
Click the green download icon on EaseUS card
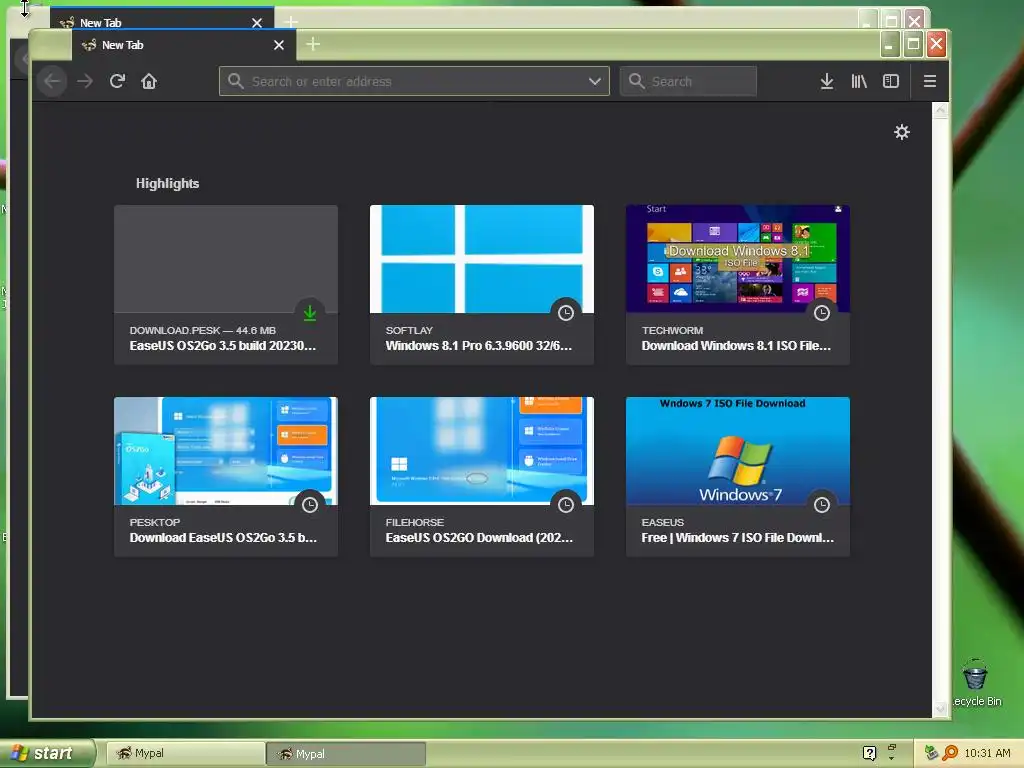pos(310,313)
